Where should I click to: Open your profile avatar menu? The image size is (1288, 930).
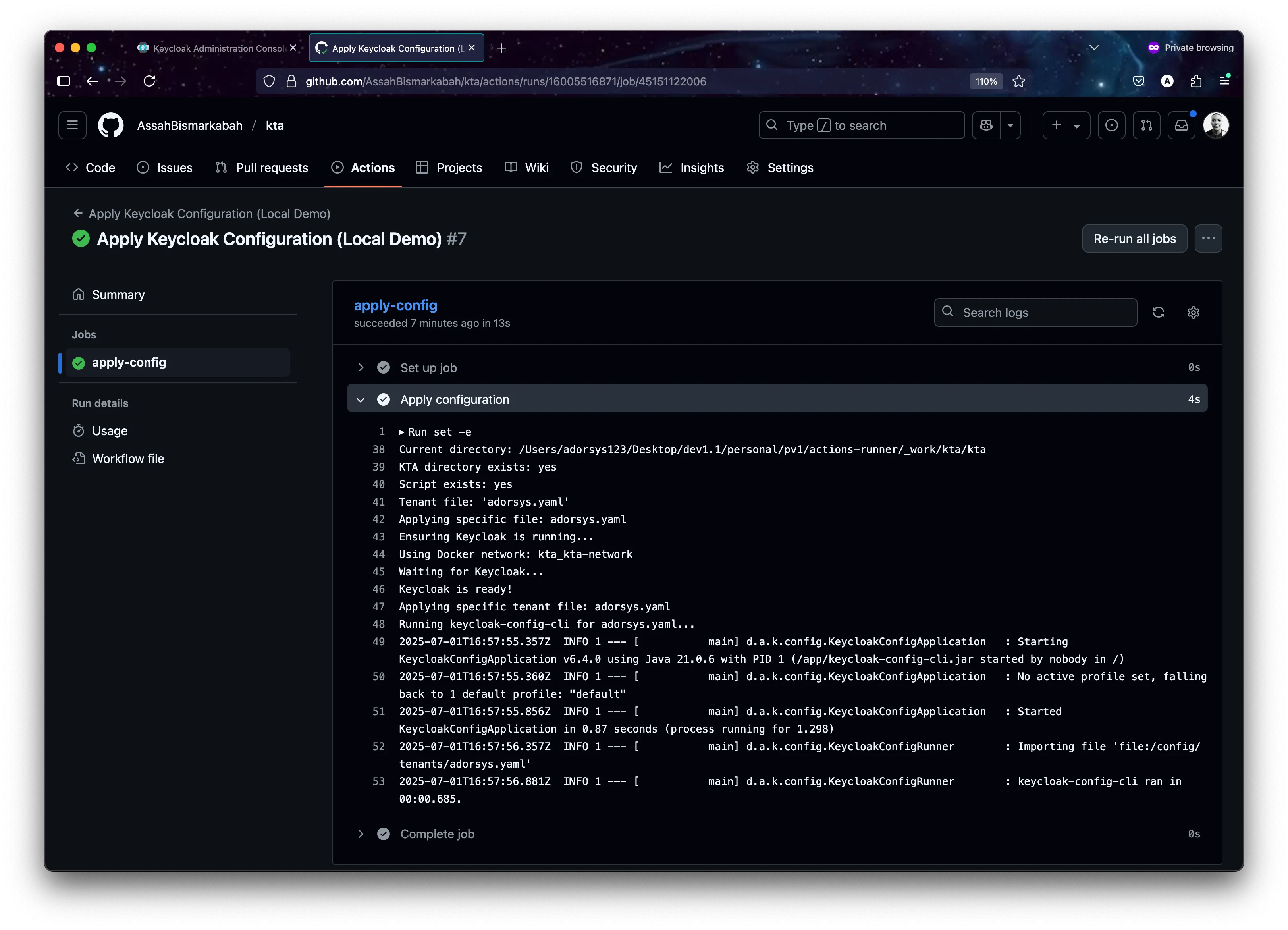click(x=1215, y=125)
